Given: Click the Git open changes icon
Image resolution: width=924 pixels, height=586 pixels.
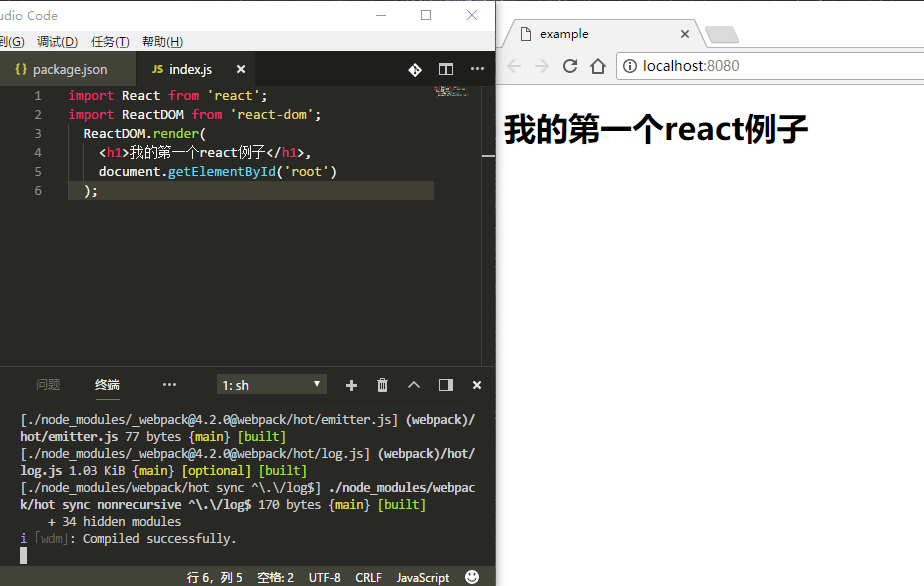Looking at the screenshot, I should [415, 70].
